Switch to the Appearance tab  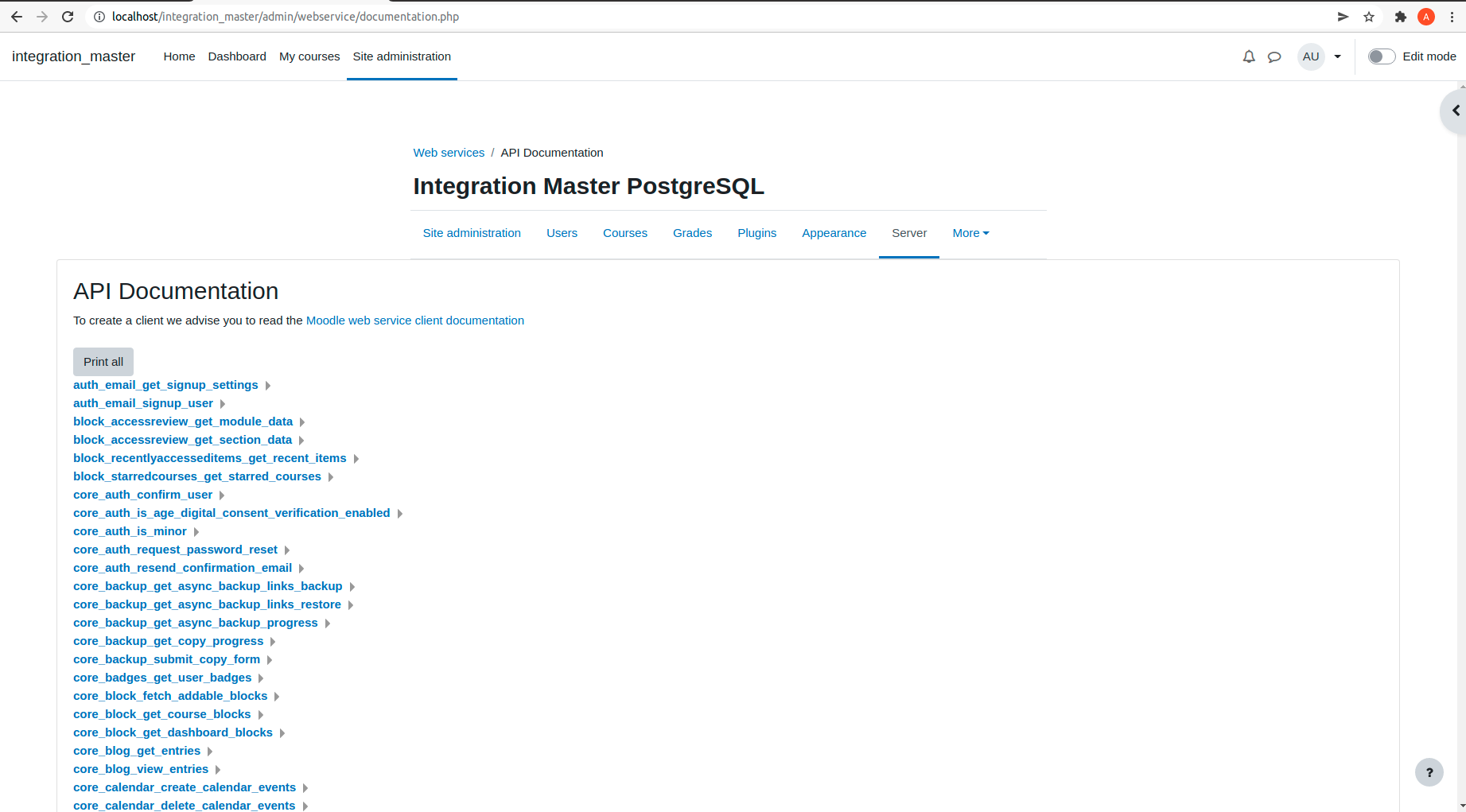(x=834, y=233)
